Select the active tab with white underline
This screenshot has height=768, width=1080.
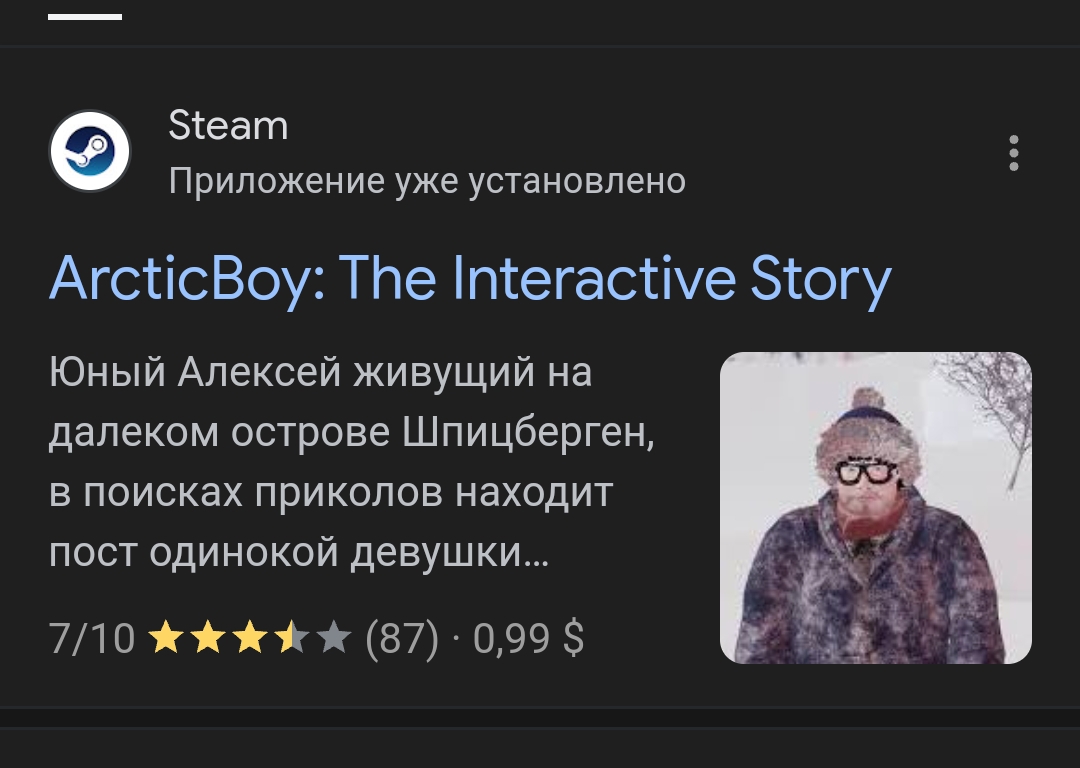coord(85,17)
